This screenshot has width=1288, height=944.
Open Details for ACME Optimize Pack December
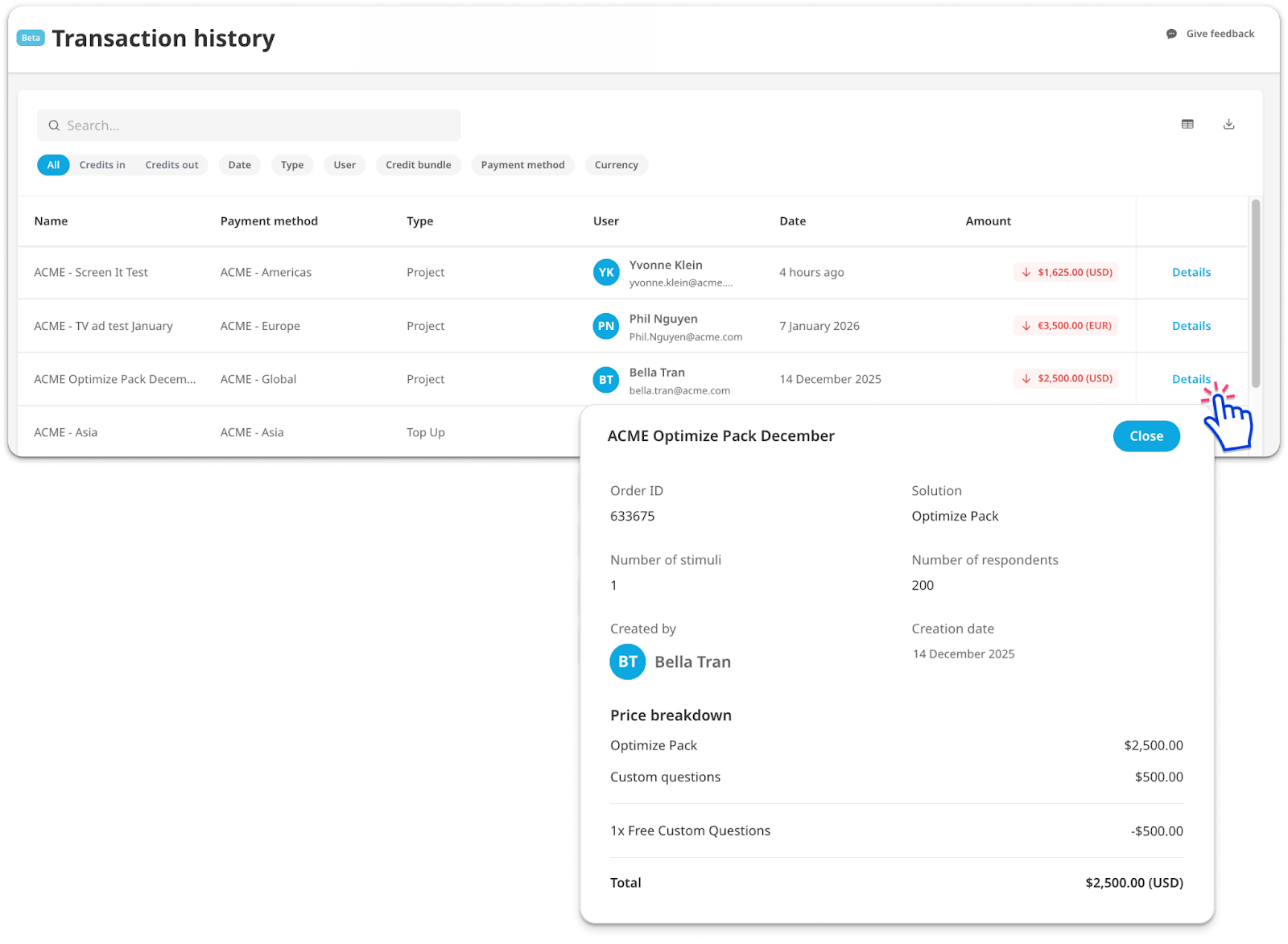click(x=1191, y=379)
